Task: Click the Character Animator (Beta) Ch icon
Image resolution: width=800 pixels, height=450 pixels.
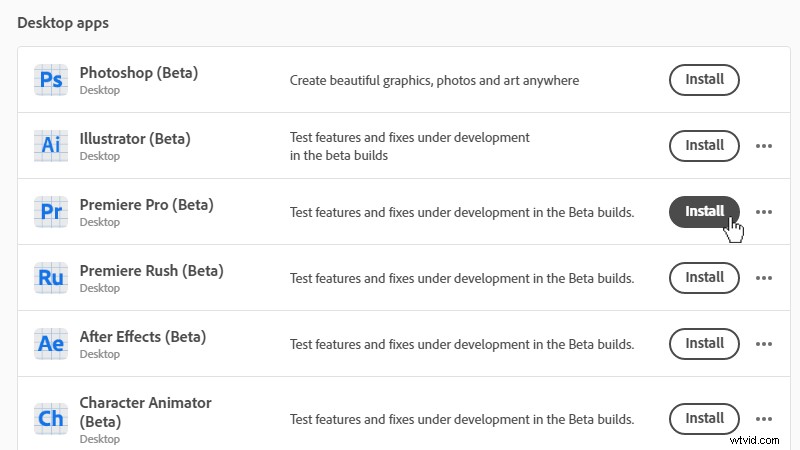Action: (x=51, y=418)
